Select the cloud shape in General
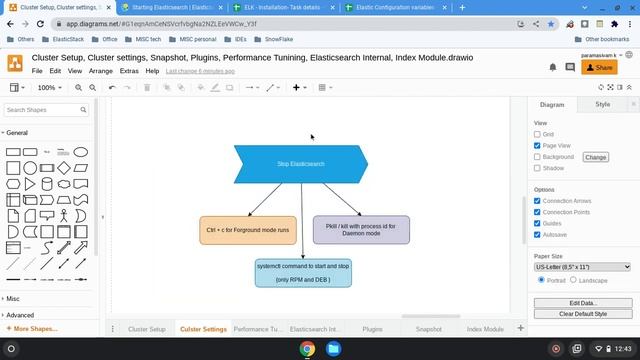Image resolution: width=640 pixels, height=360 pixels. (64, 184)
